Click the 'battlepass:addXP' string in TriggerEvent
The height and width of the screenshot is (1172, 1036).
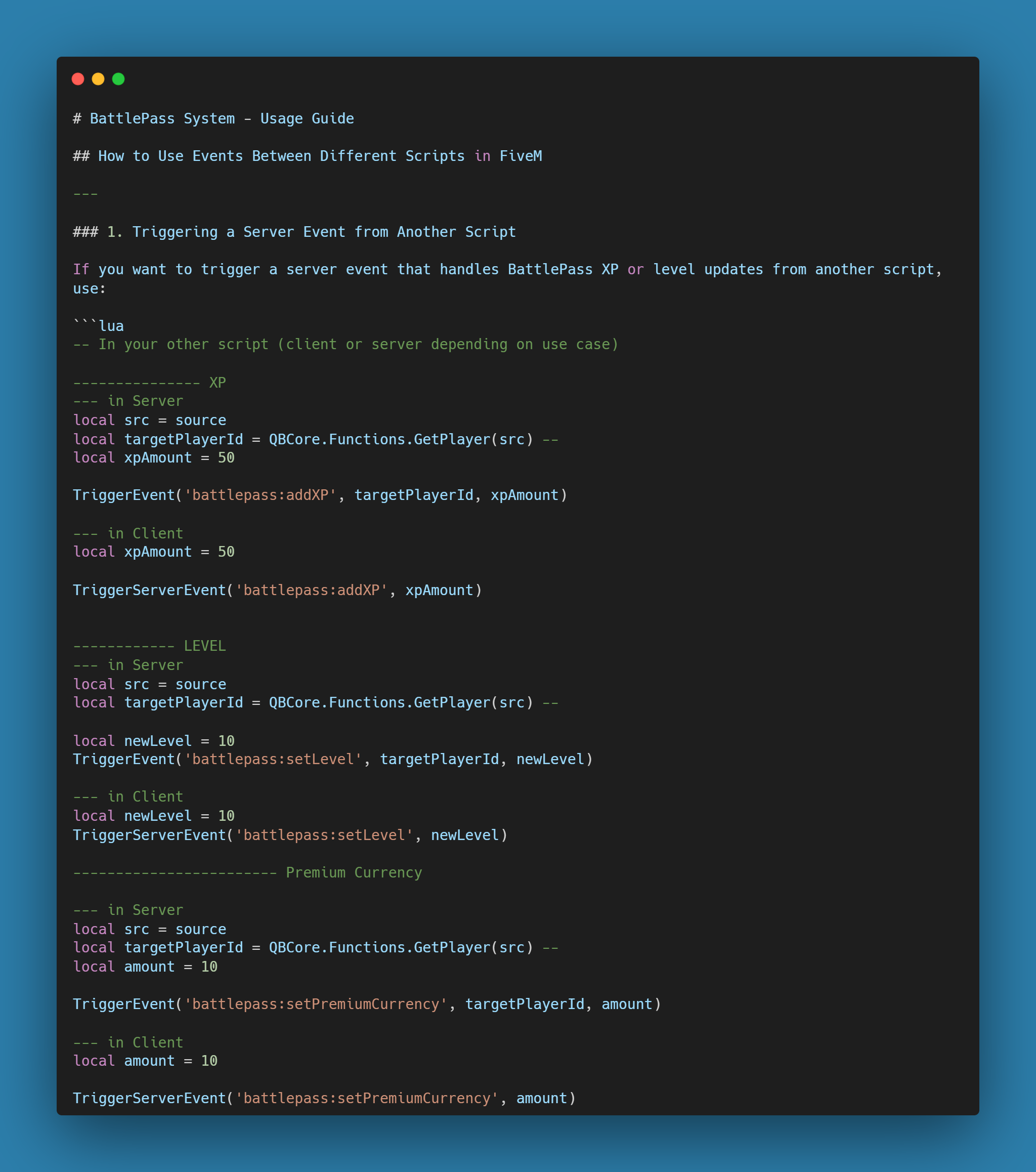click(x=261, y=495)
